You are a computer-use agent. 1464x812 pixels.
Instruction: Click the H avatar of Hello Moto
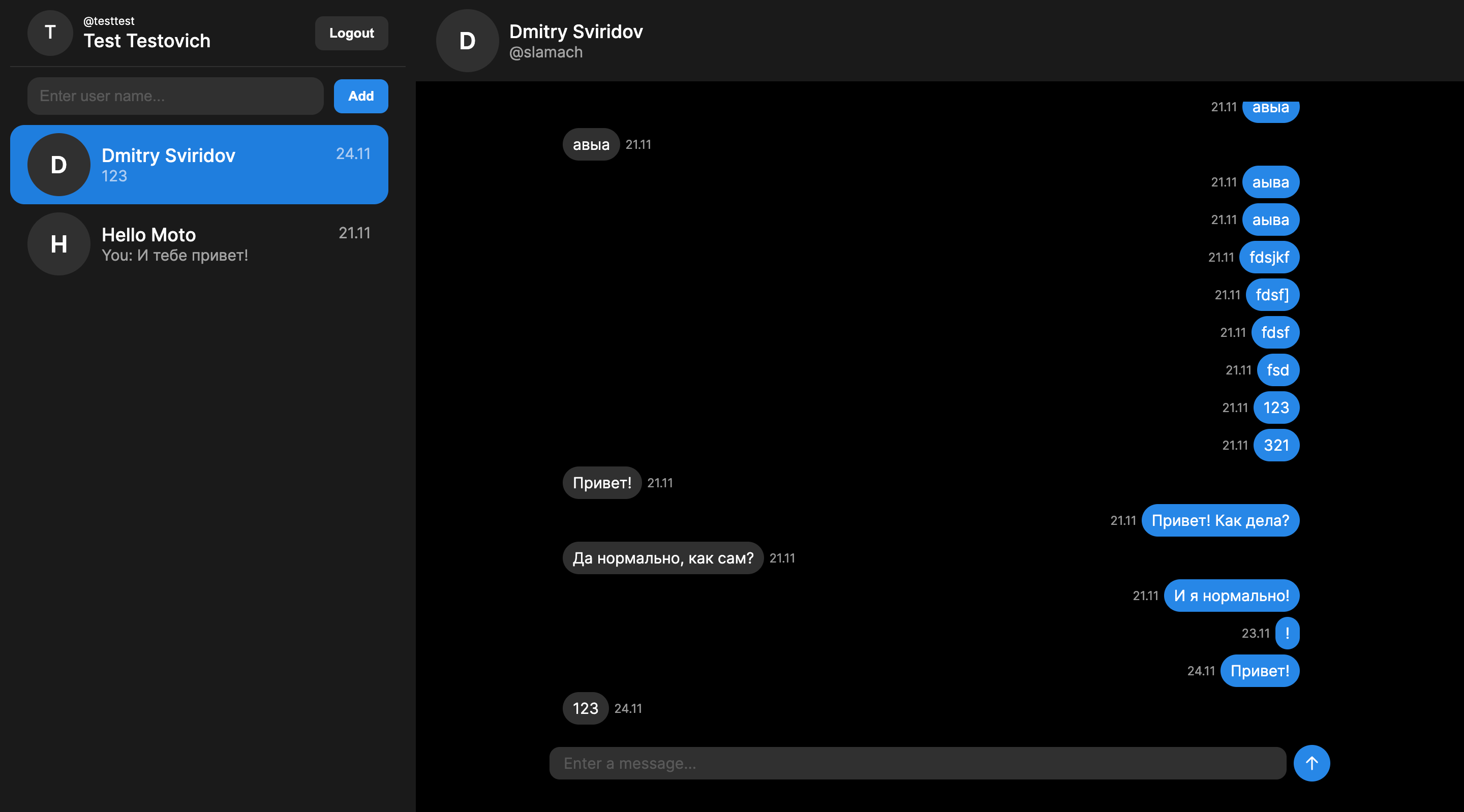point(58,244)
